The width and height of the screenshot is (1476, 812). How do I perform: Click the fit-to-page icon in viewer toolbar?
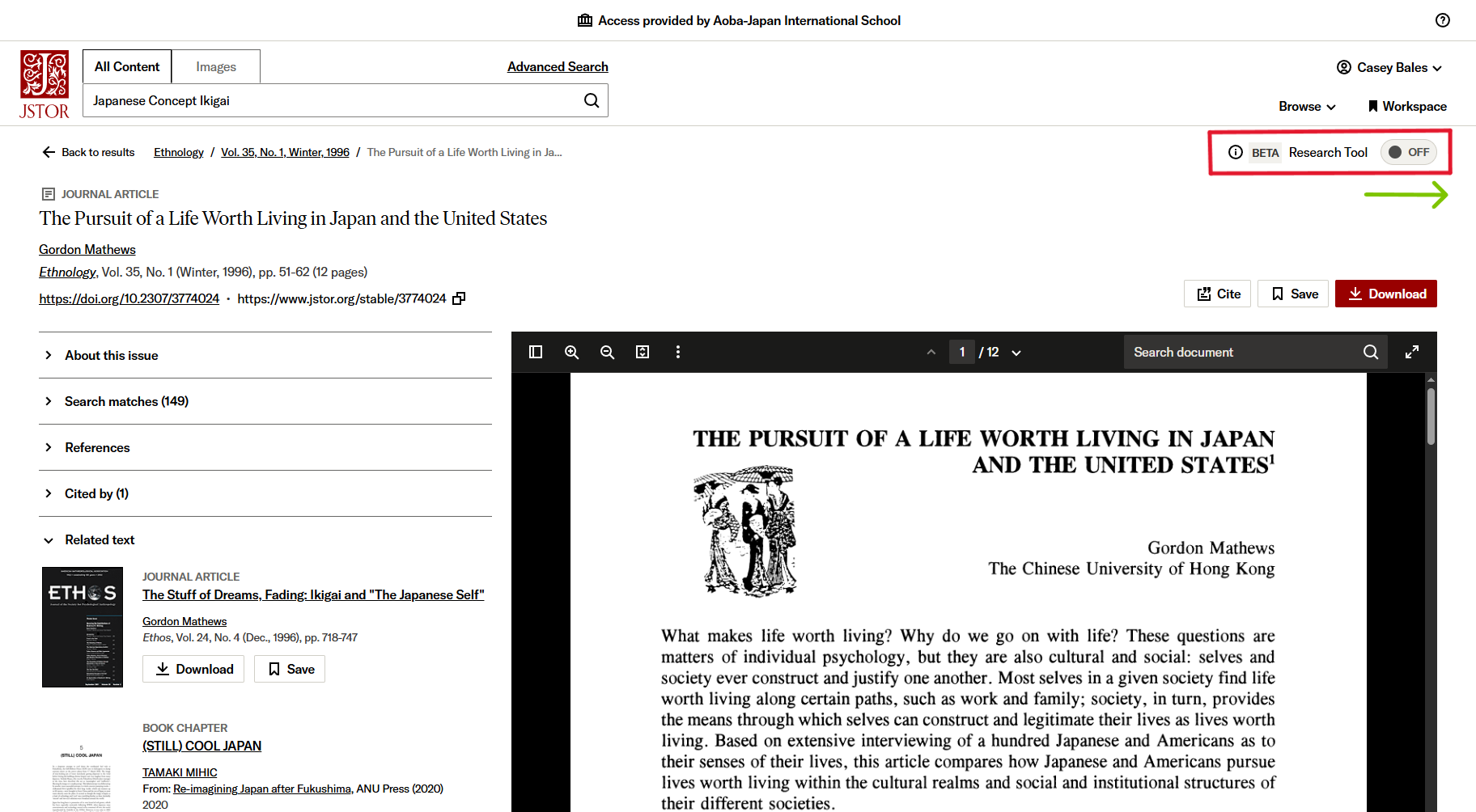coord(642,352)
